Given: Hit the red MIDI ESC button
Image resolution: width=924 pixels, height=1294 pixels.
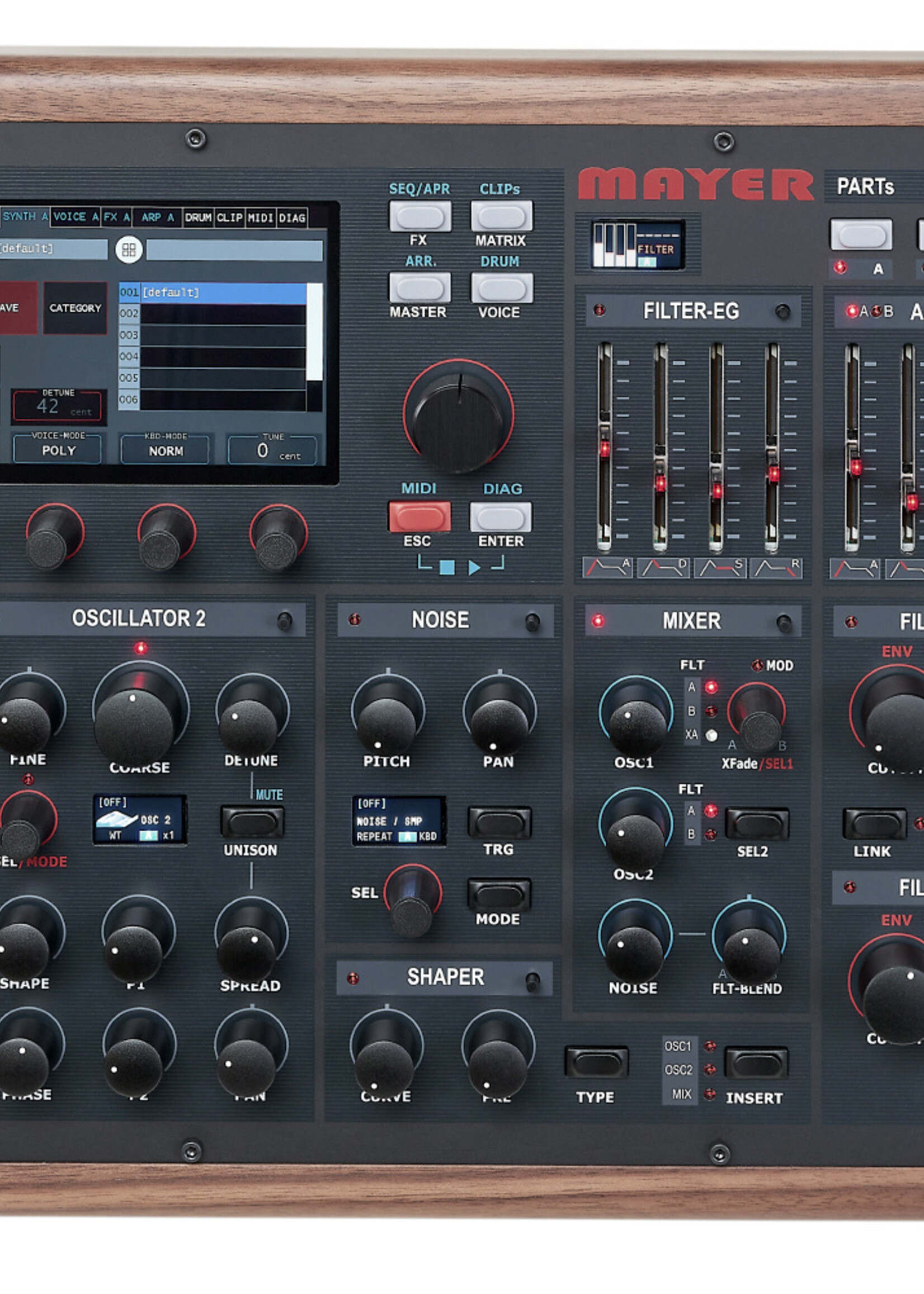Looking at the screenshot, I should [x=419, y=517].
